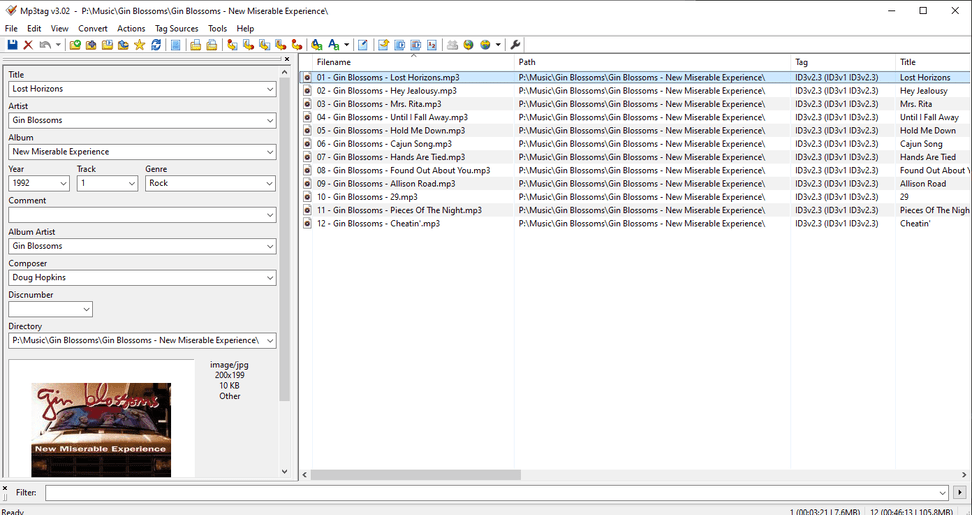Click the Auto-numbering wizard 1-2 icon
972x515 pixels.
click(432, 45)
